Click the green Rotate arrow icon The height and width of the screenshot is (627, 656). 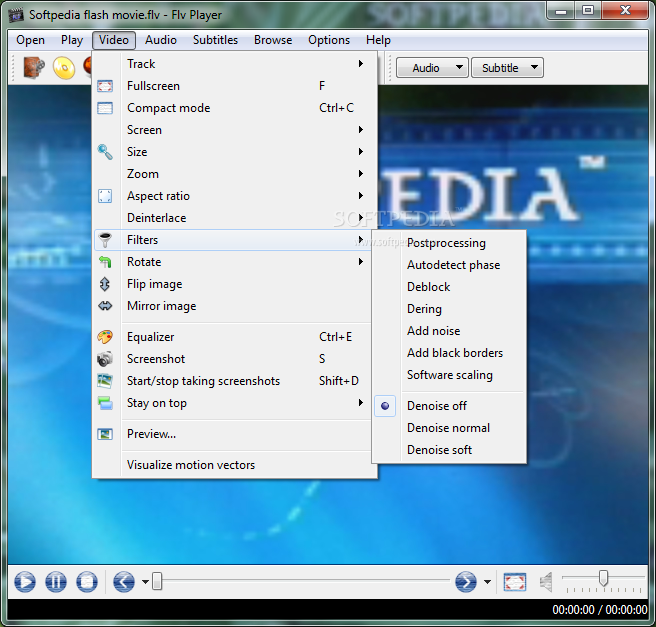click(x=105, y=262)
